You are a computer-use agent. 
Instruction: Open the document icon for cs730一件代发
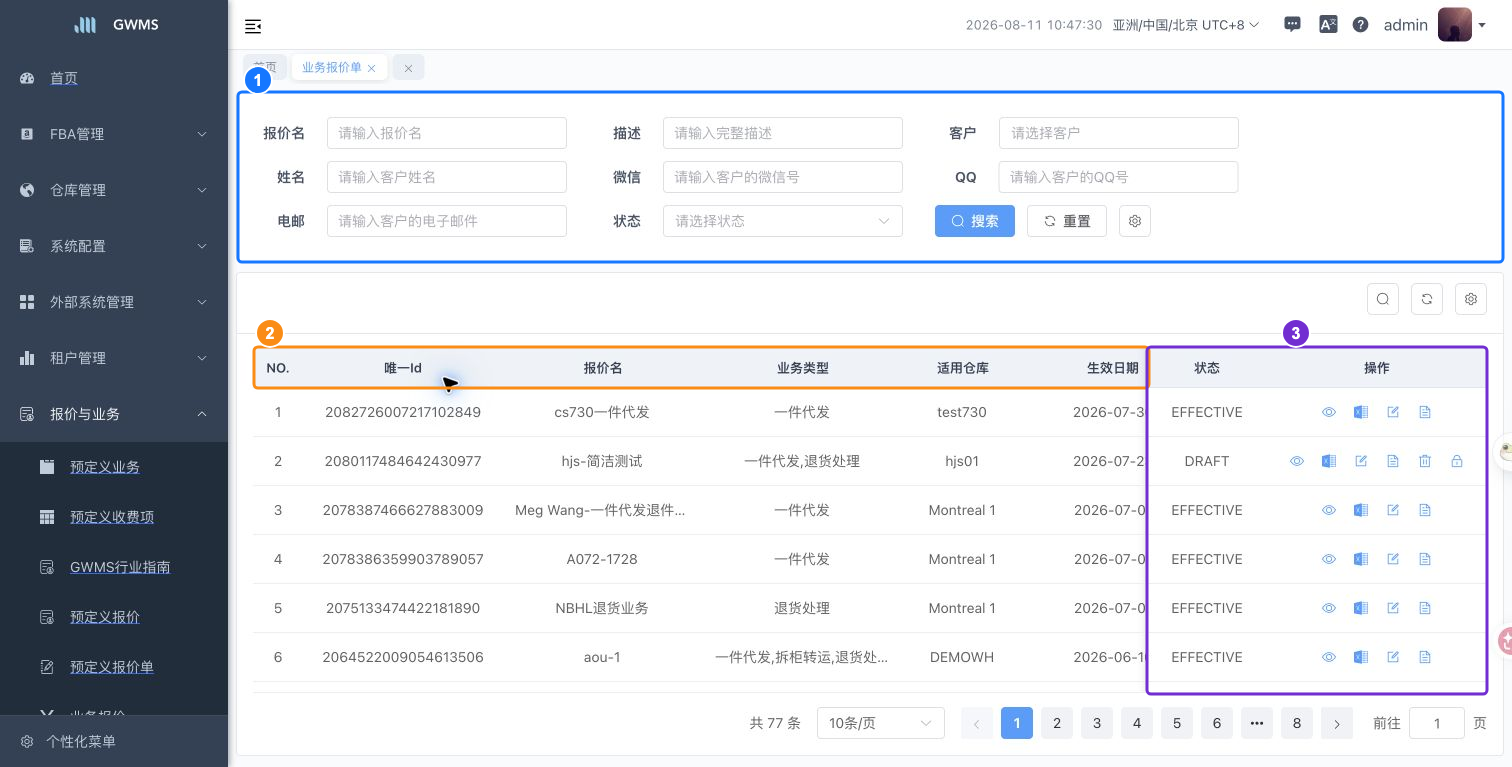[x=1425, y=412]
